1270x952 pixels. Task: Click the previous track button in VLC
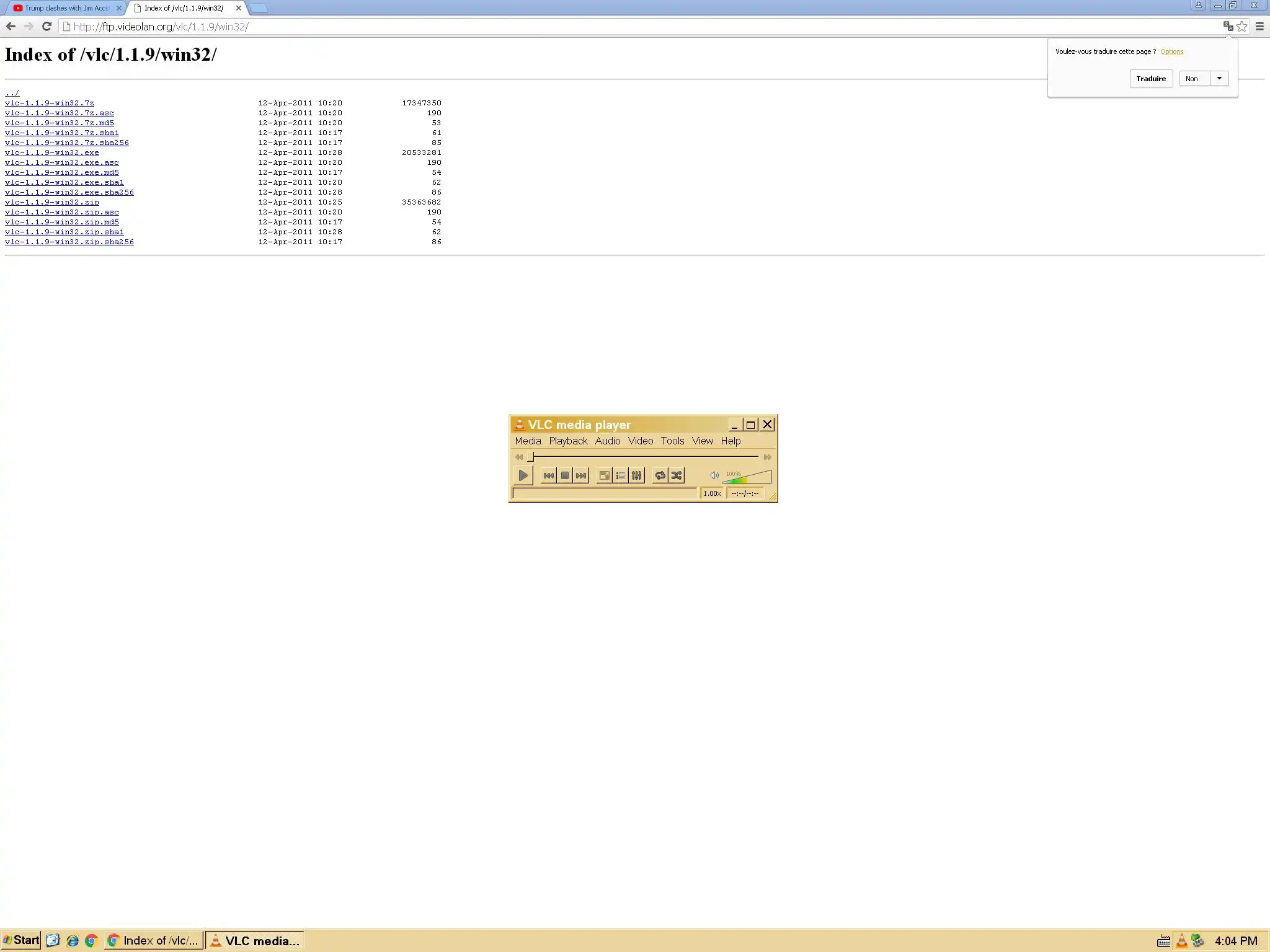[x=548, y=475]
